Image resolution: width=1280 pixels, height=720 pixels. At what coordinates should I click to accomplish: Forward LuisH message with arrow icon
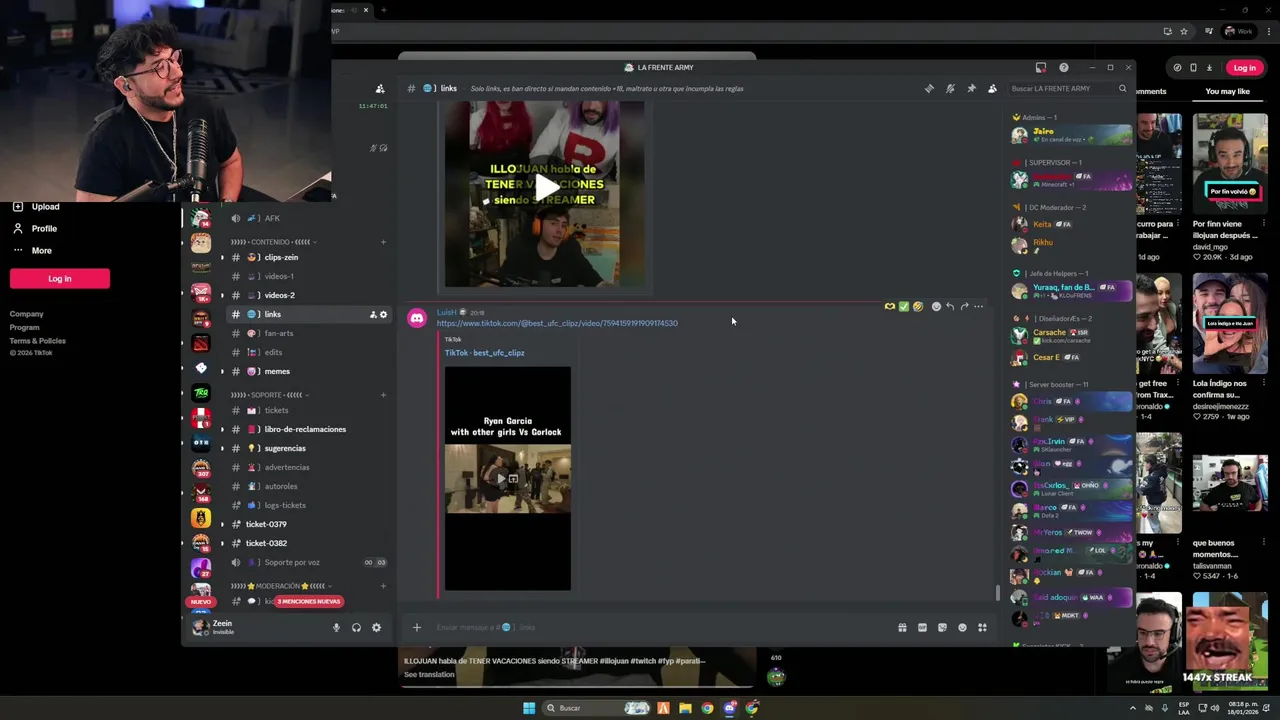pos(964,306)
